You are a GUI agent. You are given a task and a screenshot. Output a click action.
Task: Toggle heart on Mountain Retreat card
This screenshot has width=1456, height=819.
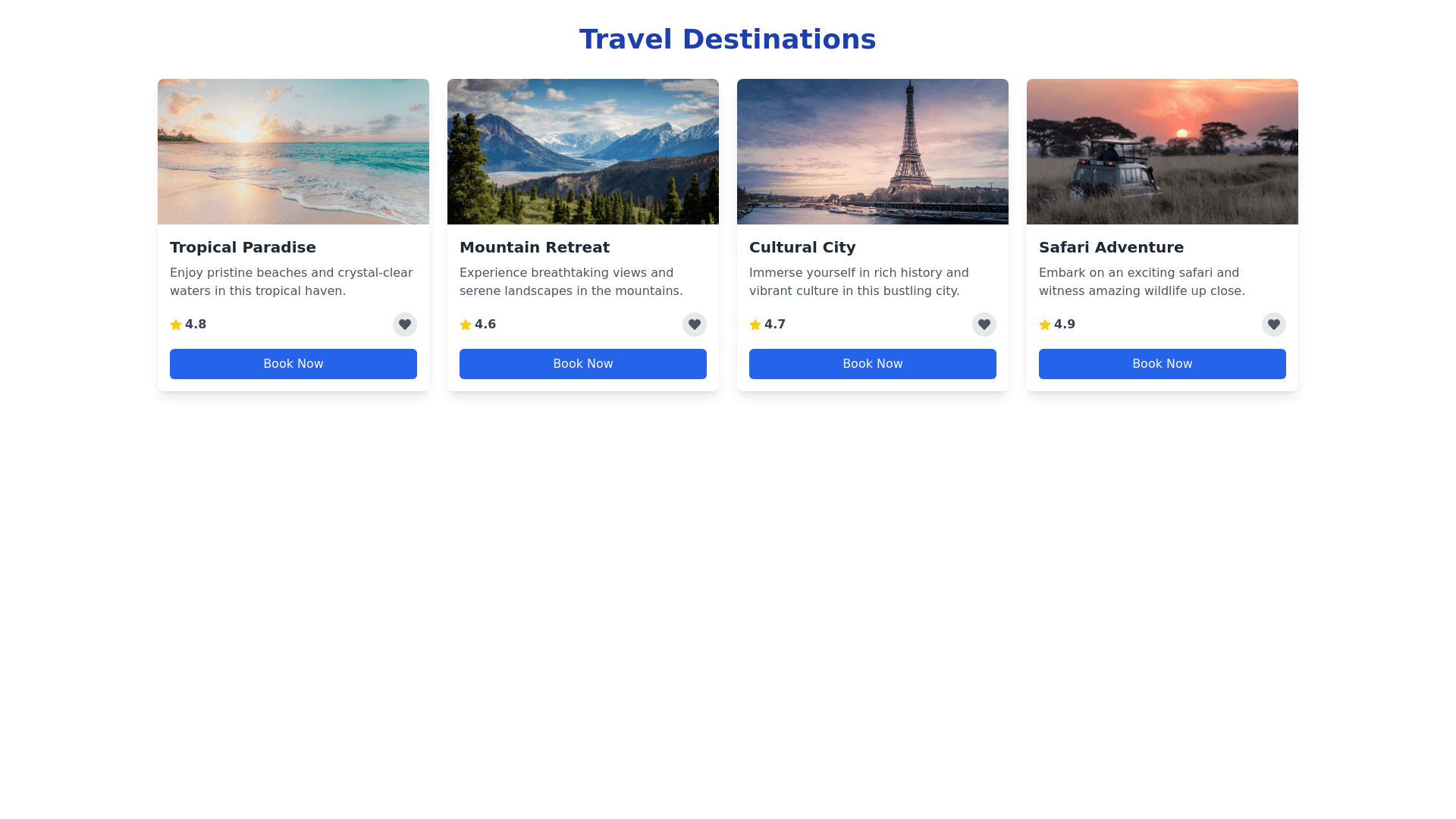point(695,325)
